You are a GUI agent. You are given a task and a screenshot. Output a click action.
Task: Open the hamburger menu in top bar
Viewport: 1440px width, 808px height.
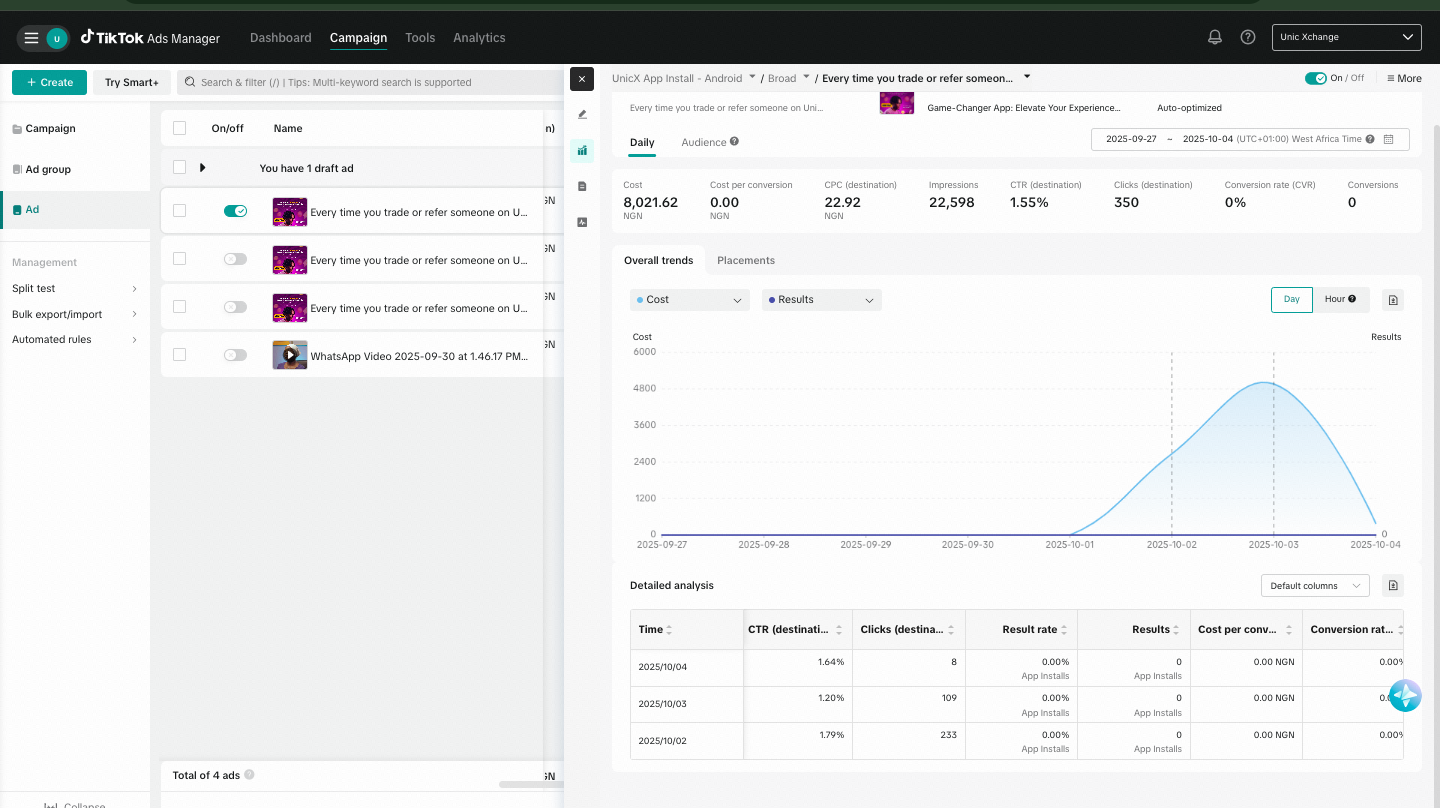pyautogui.click(x=31, y=38)
